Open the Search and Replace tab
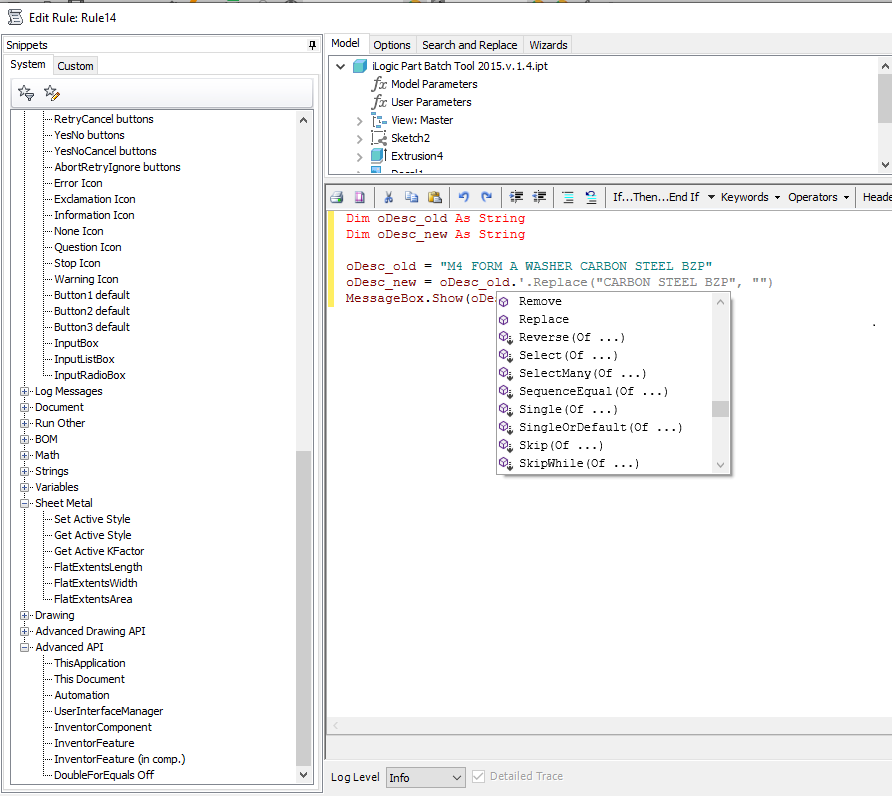The image size is (892, 796). click(x=470, y=44)
